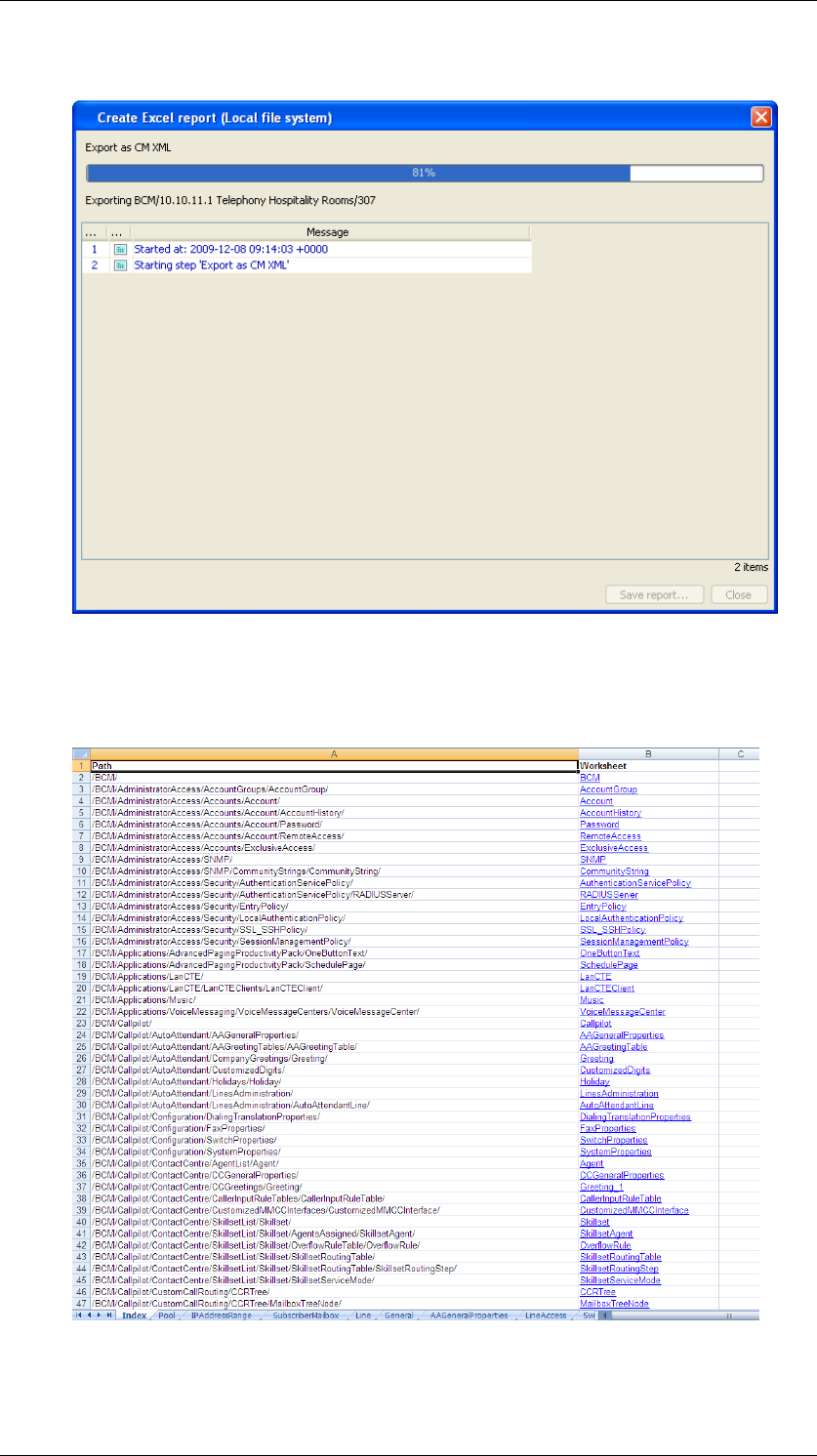Click the last-sheet navigation arrow in Excel
The image size is (817, 1456).
tap(109, 1315)
